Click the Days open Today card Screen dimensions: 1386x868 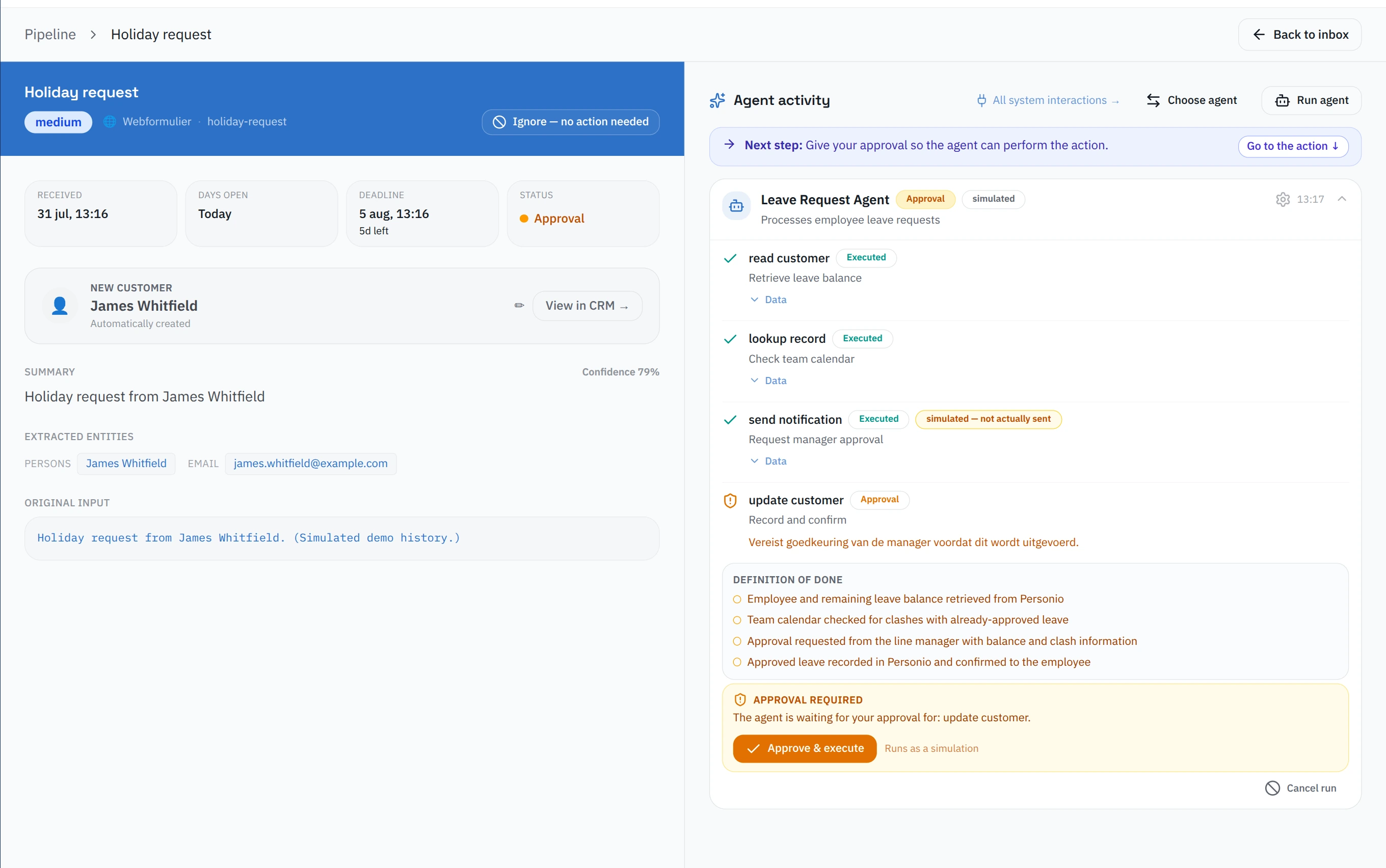click(261, 213)
